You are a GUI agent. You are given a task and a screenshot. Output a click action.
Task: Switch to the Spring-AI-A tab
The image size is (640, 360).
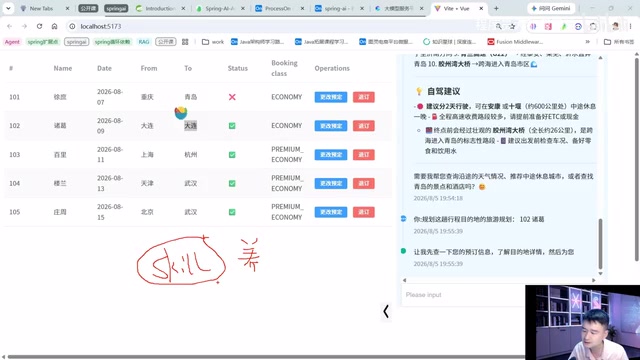(220, 8)
